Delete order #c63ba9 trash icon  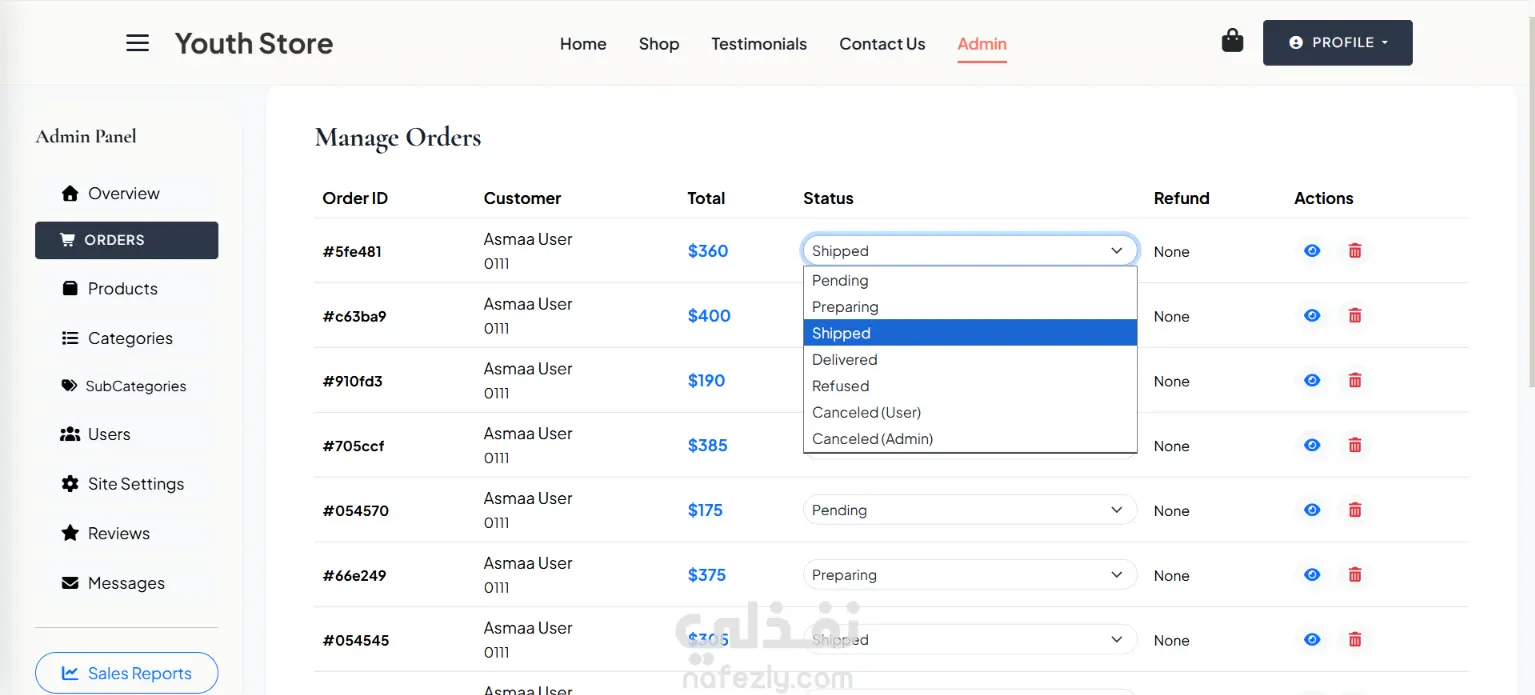pos(1355,316)
